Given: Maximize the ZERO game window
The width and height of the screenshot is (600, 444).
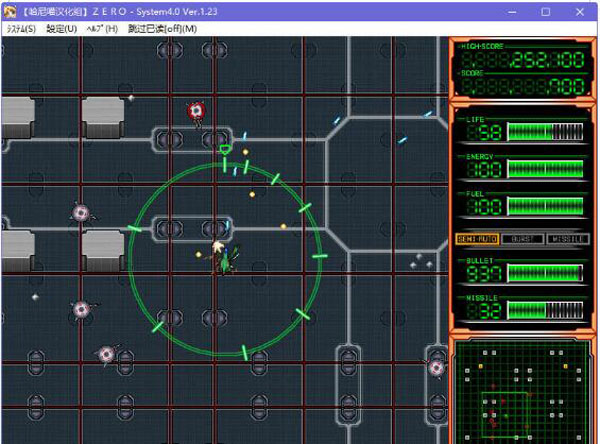Looking at the screenshot, I should (x=546, y=12).
